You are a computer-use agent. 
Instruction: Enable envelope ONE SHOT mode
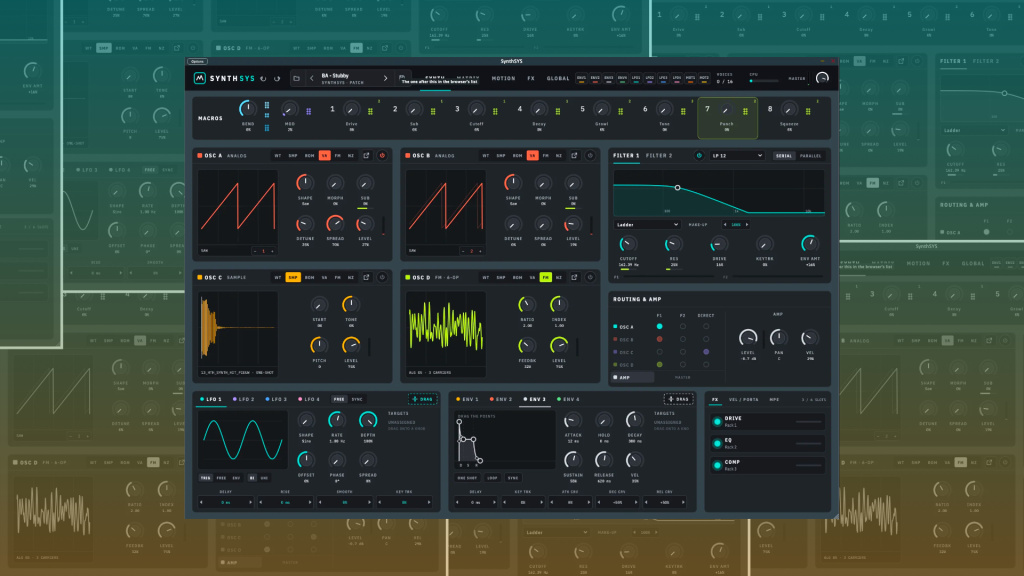click(x=467, y=477)
